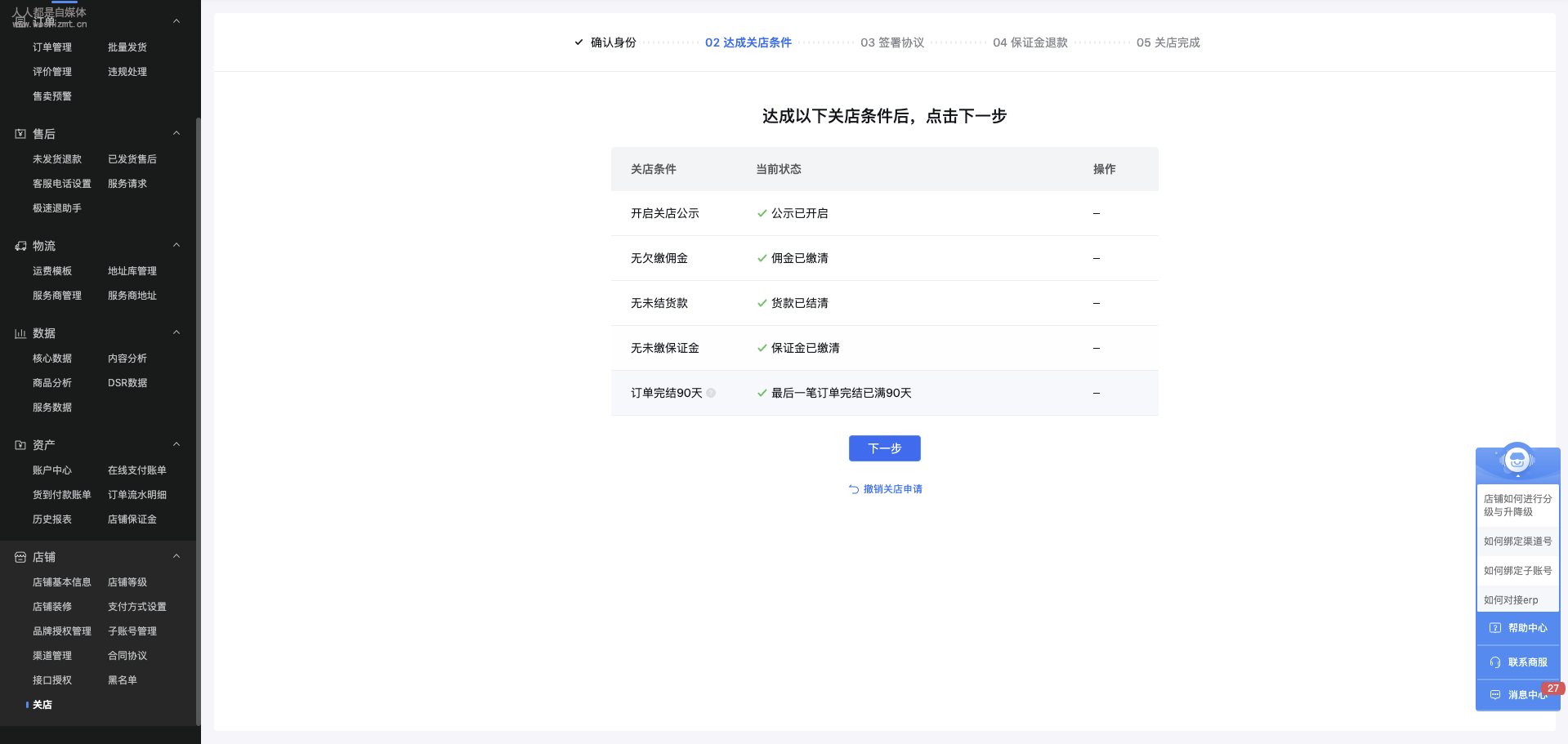Open 运费模板 under 物流
Screen dimensions: 1568x744
tap(52, 271)
